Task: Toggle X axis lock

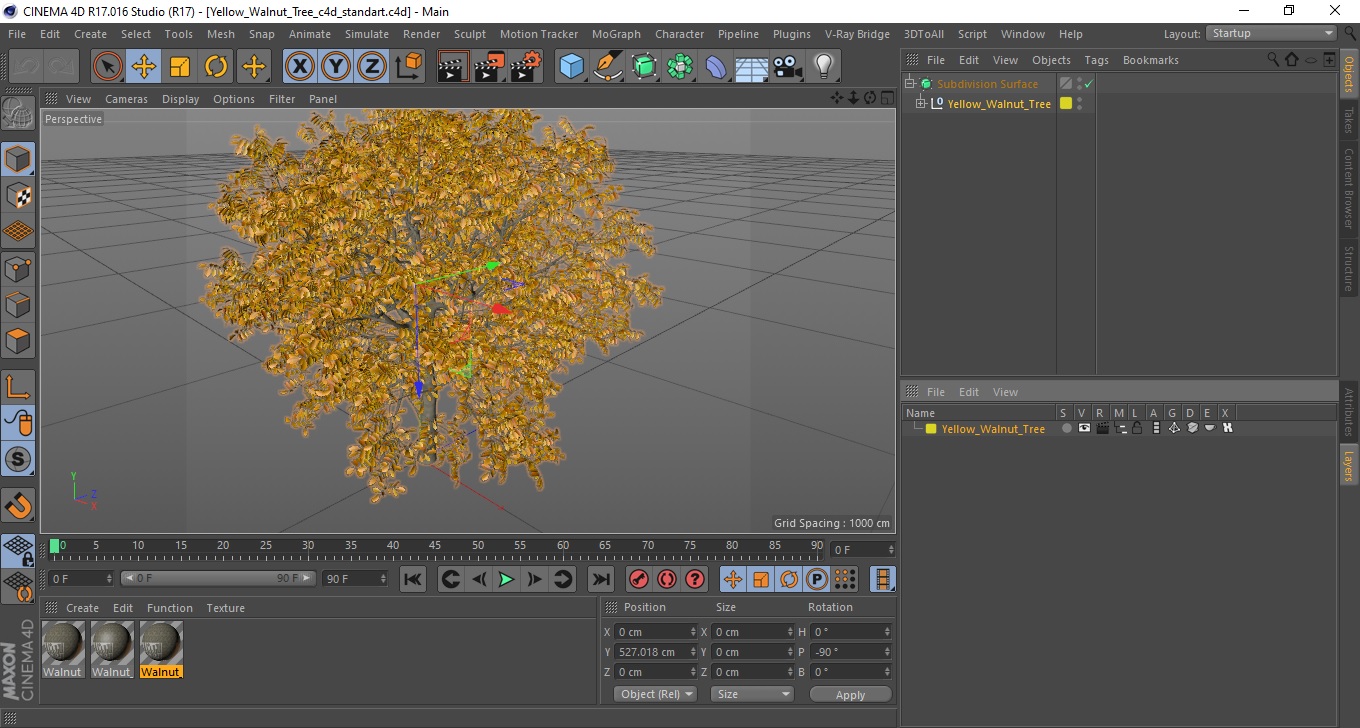Action: coord(300,67)
